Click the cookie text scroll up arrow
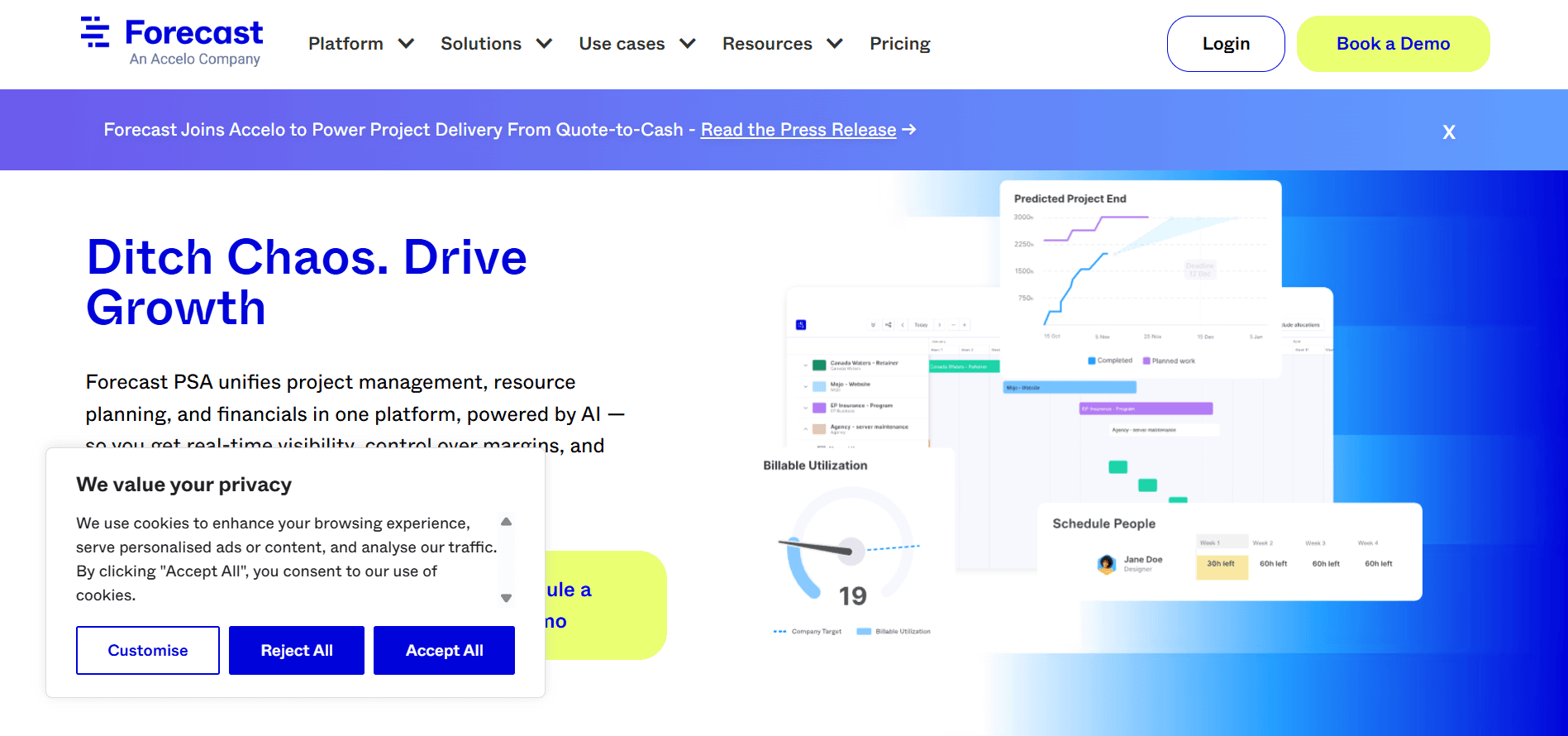 pos(507,522)
